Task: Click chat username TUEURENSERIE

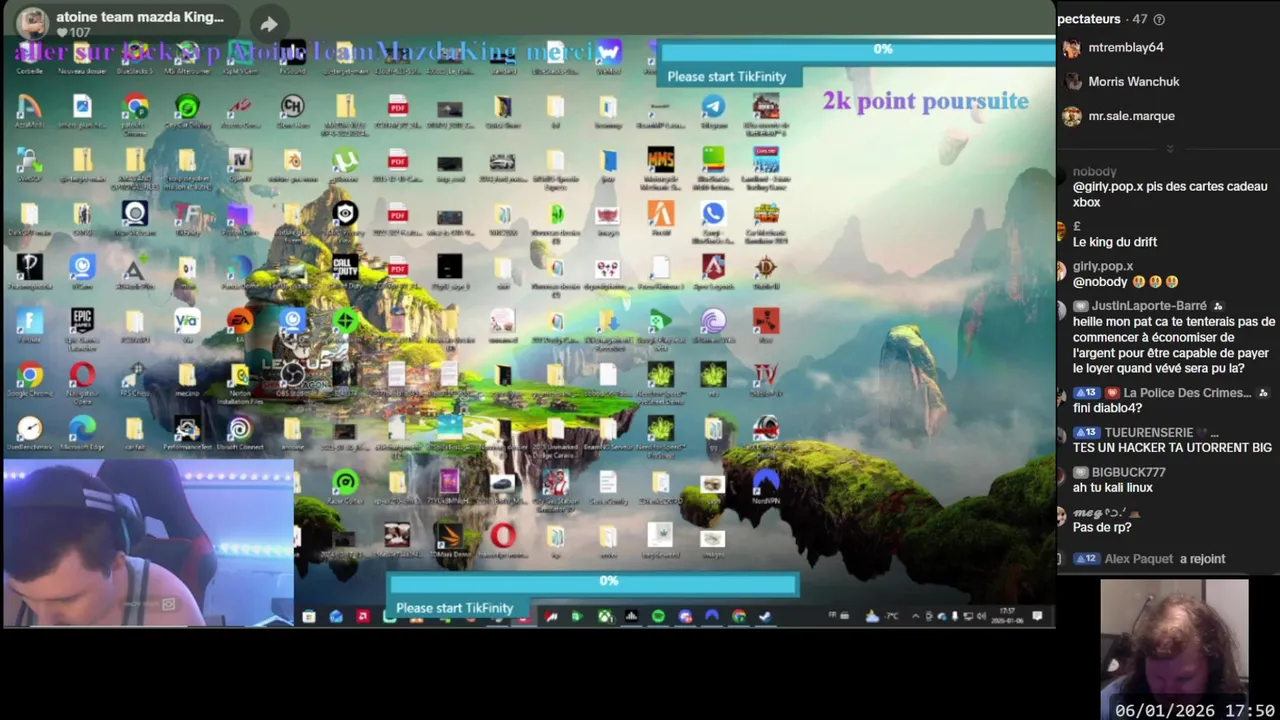Action: (x=1149, y=432)
